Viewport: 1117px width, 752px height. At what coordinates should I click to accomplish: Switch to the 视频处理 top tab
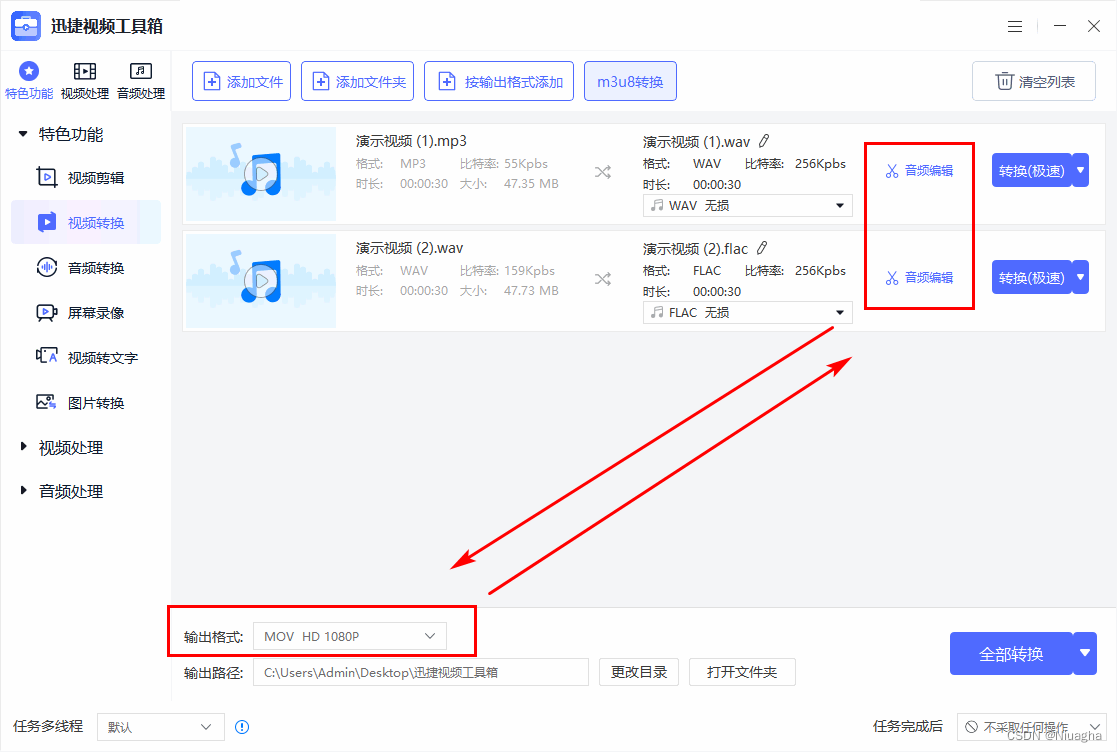tap(85, 80)
